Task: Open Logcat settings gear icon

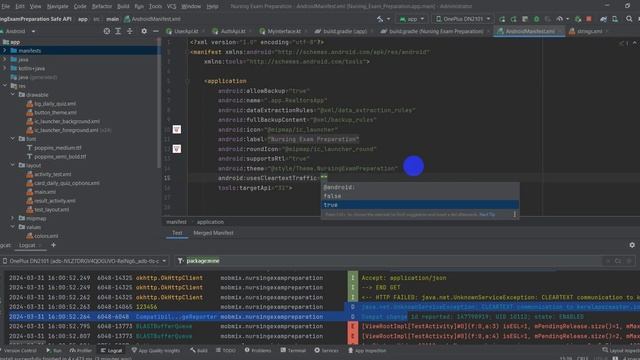Action: point(632,245)
